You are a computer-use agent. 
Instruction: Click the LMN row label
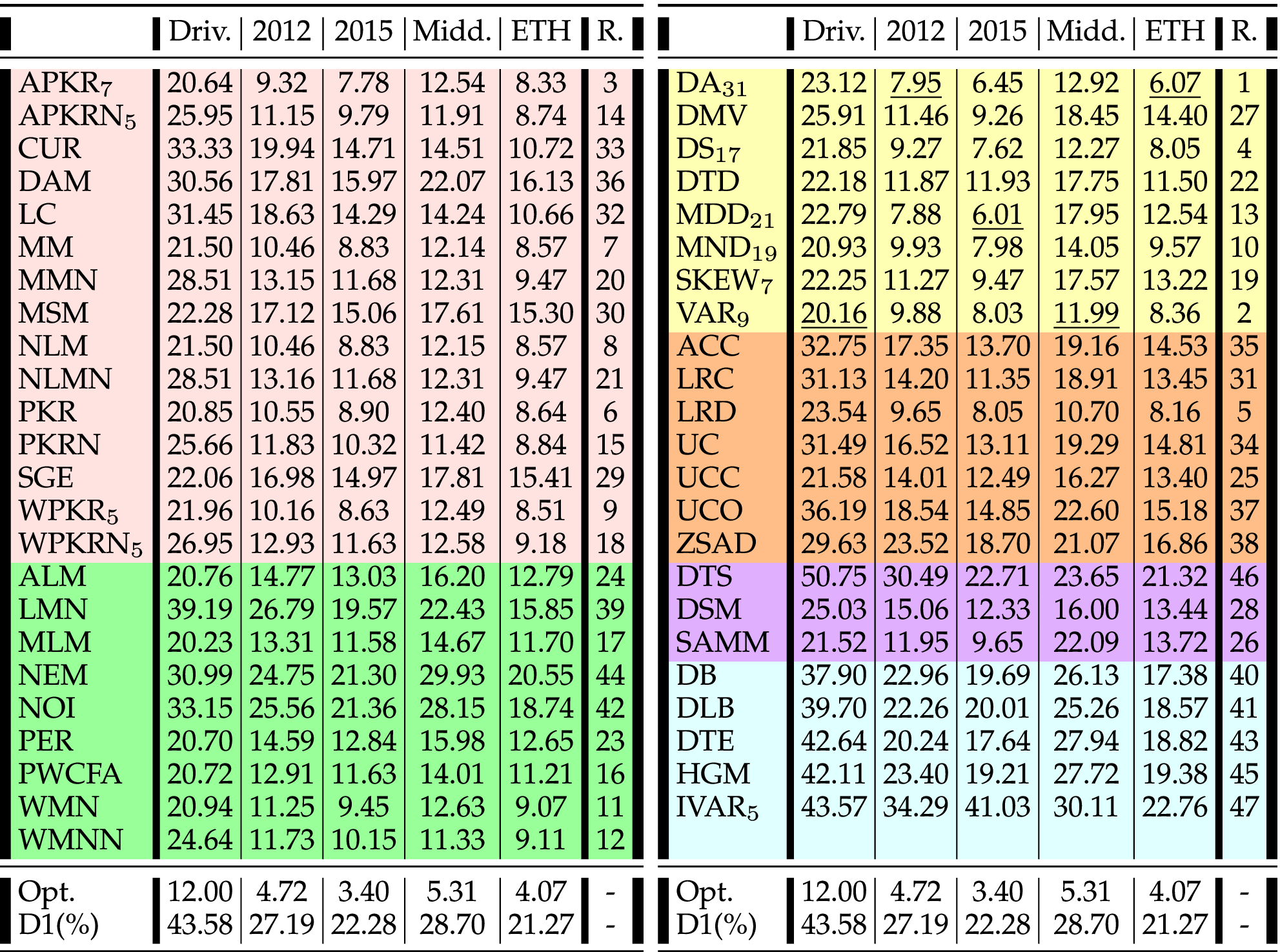click(52, 609)
